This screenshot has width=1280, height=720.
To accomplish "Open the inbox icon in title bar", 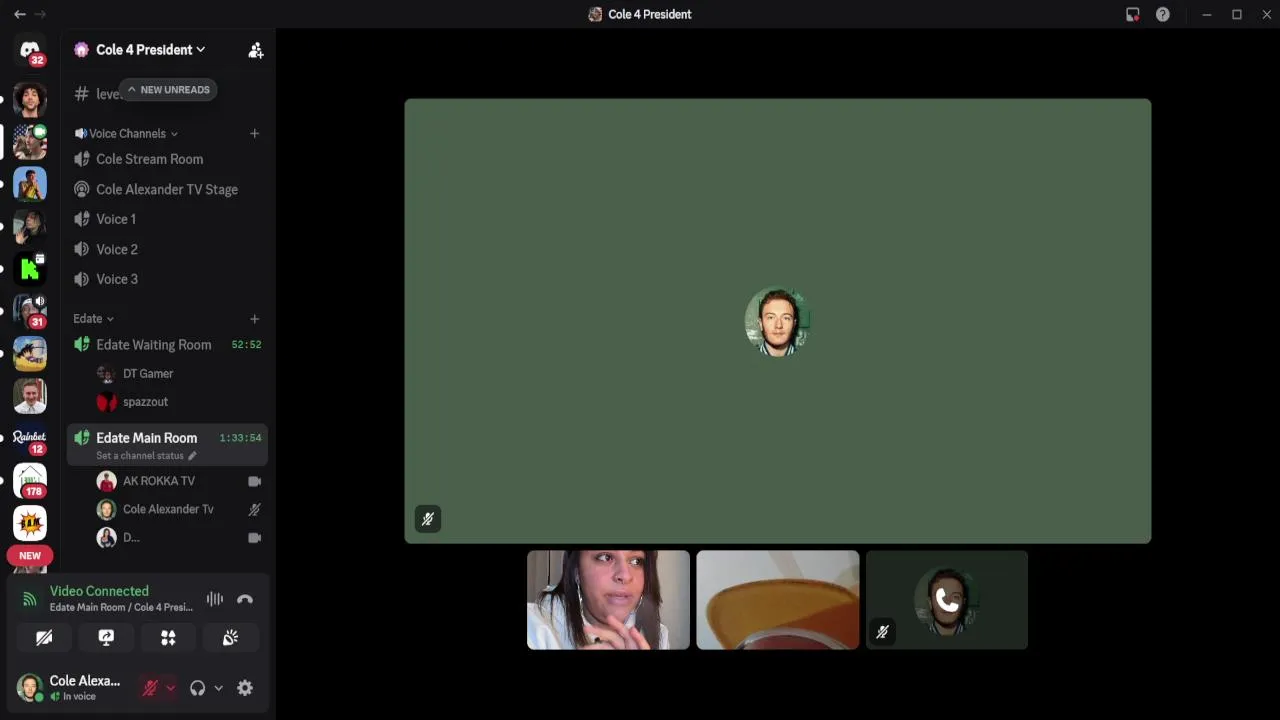I will tap(1132, 14).
